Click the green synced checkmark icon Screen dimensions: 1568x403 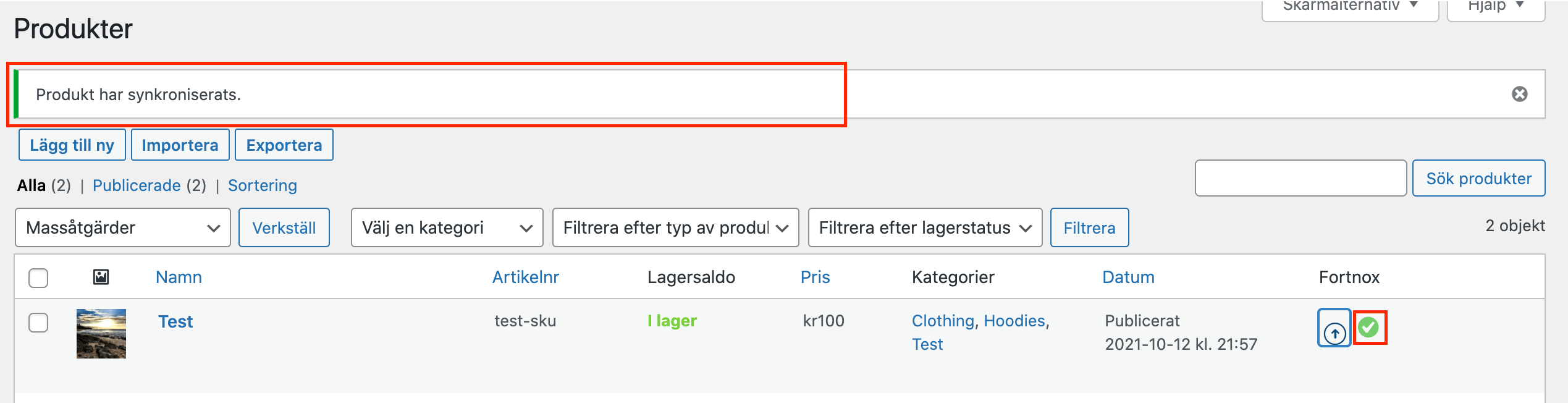click(1369, 327)
